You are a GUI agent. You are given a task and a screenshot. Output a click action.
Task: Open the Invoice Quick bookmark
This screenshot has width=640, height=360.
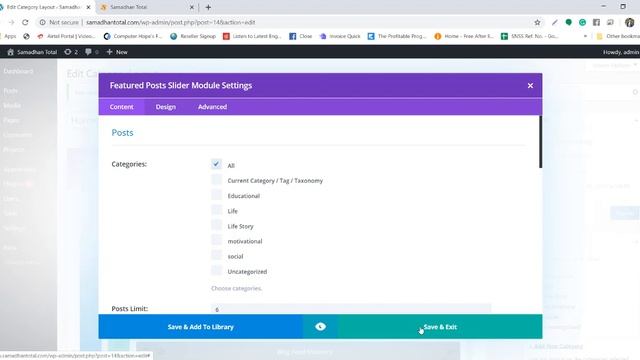click(x=340, y=36)
